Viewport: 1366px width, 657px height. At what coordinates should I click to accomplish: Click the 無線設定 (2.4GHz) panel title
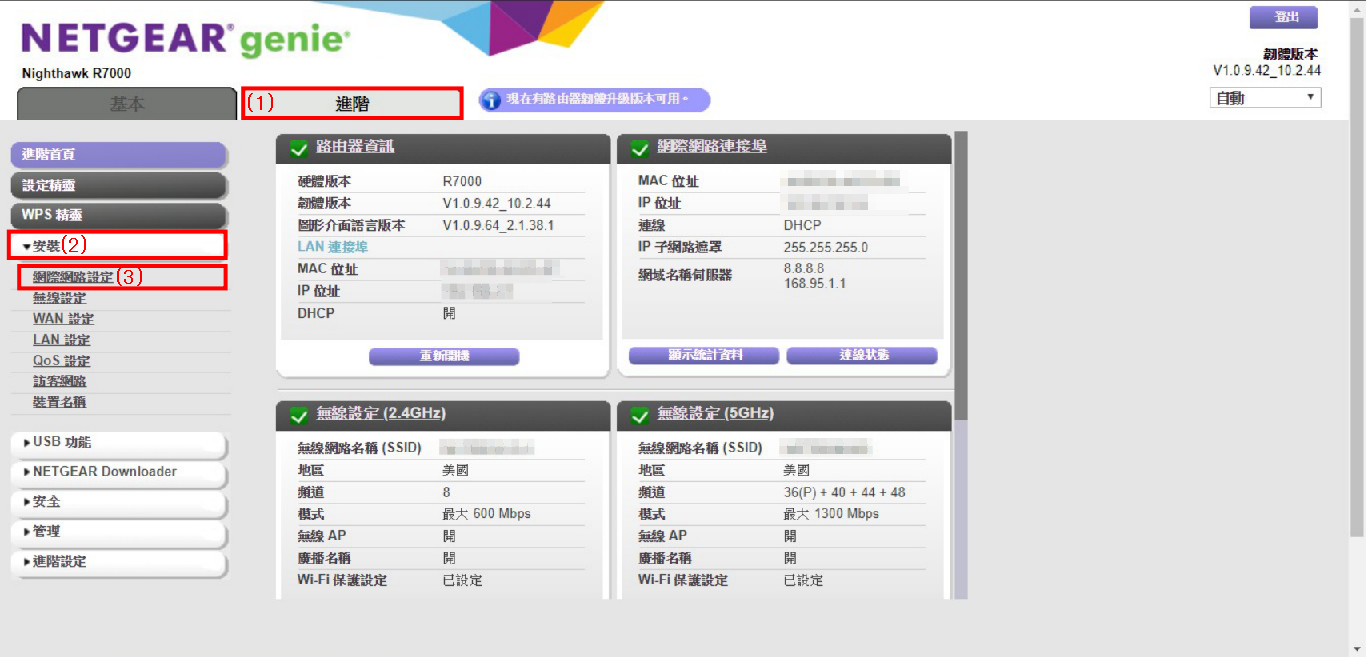pyautogui.click(x=381, y=413)
